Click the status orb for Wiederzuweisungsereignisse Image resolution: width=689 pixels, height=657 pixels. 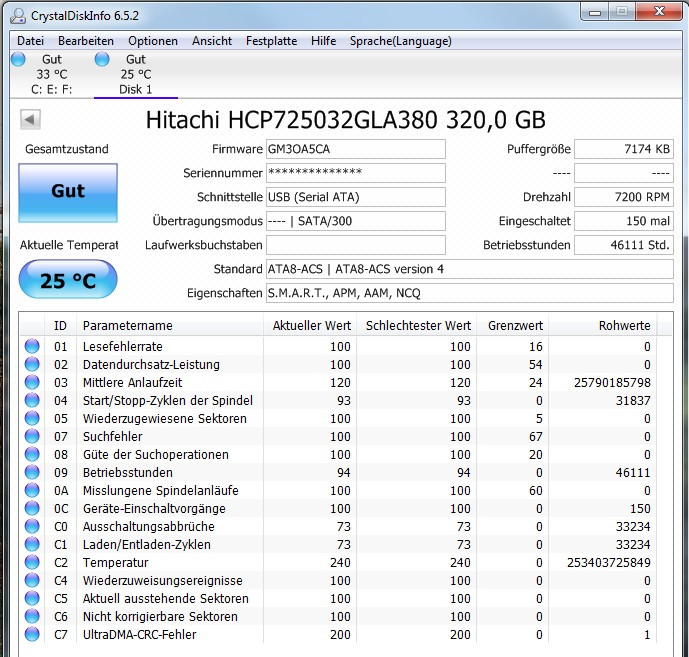(x=32, y=581)
